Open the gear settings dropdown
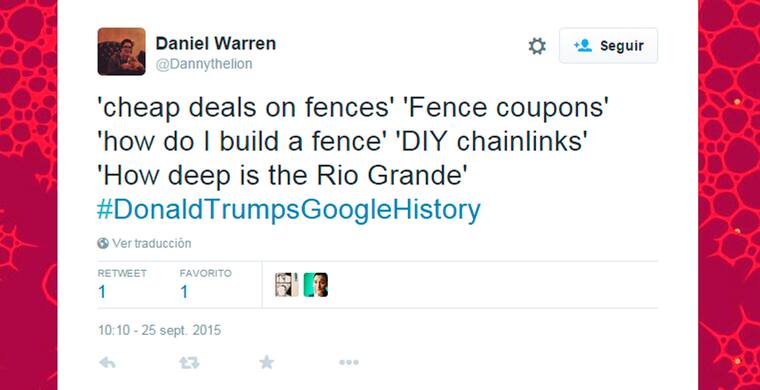Viewport: 760px width, 390px height. 537,46
